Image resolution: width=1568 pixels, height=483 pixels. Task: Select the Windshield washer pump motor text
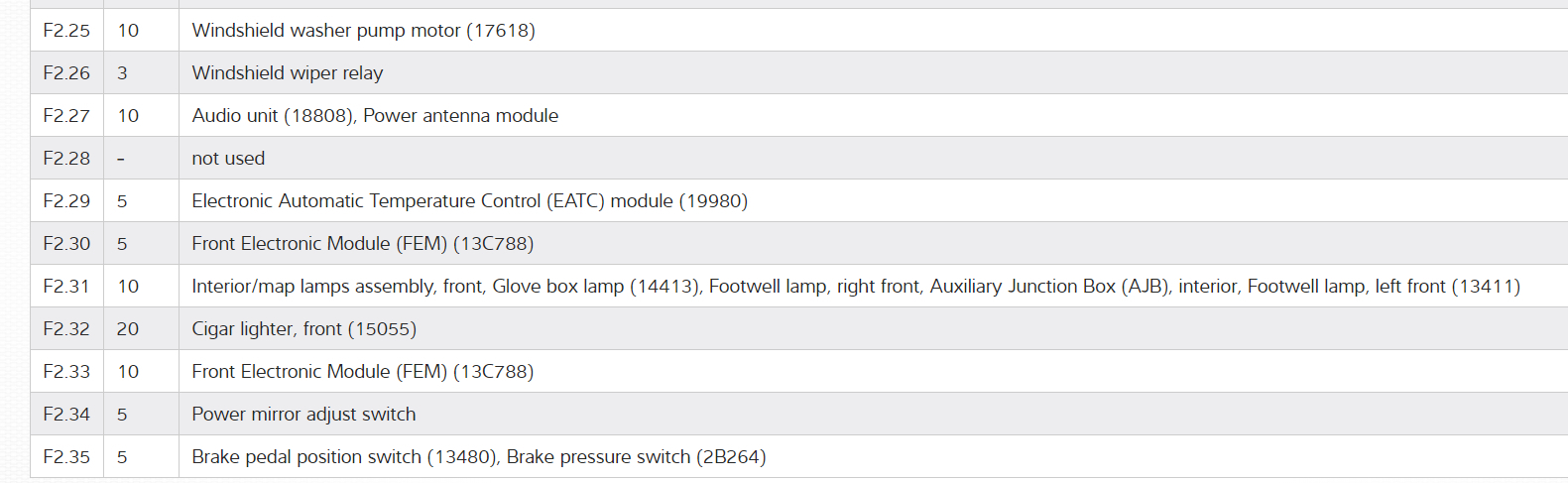click(x=363, y=31)
